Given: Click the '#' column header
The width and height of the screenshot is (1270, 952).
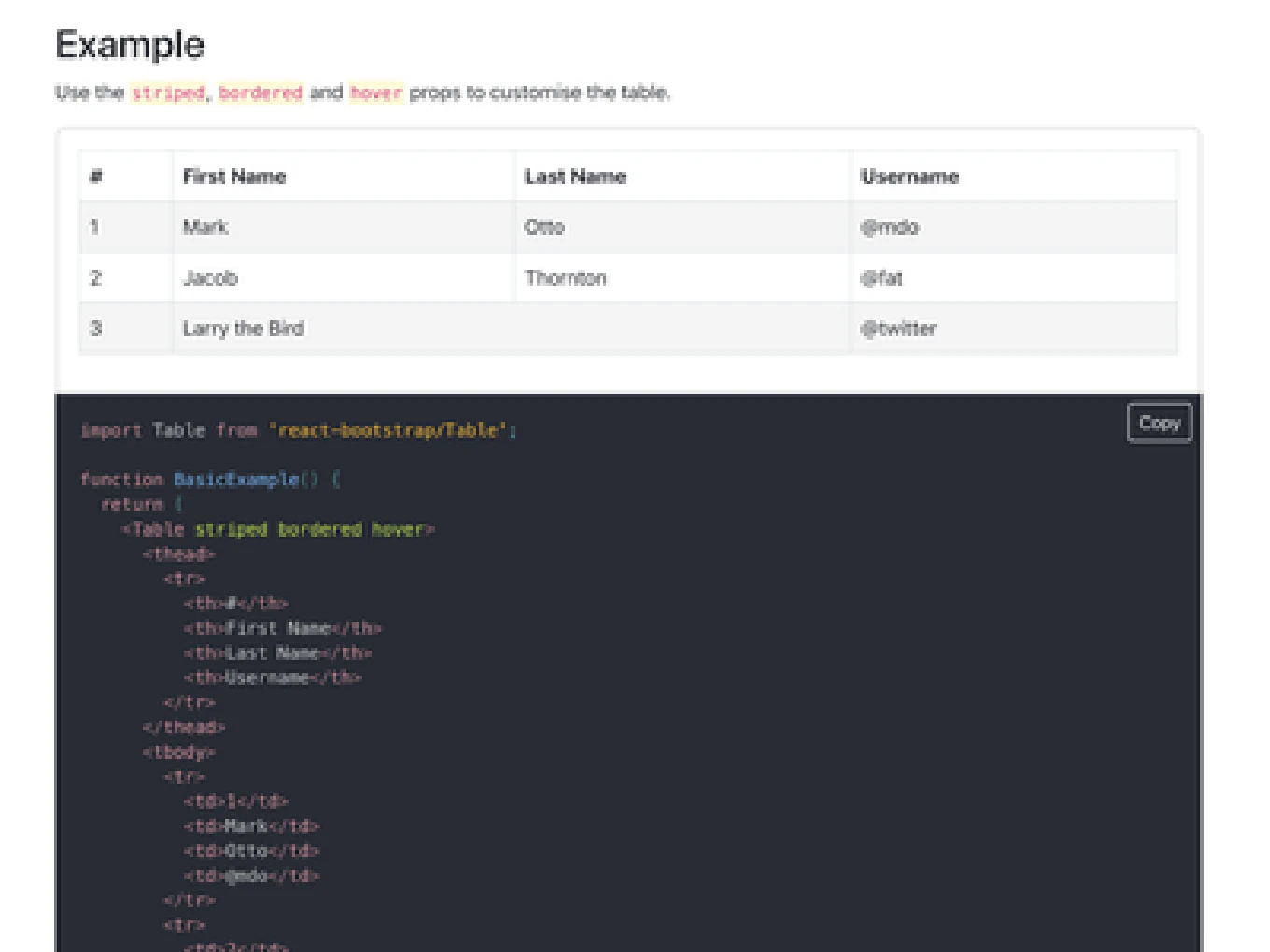Looking at the screenshot, I should (x=126, y=176).
